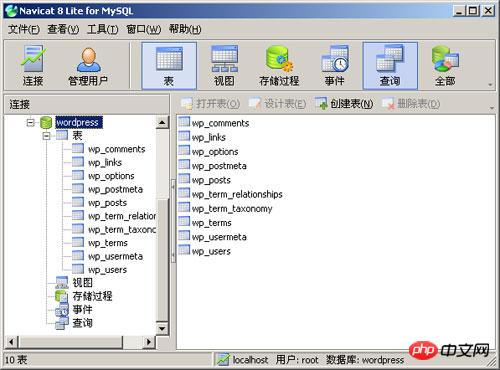This screenshot has width=500, height=370.
Task: Select wp_comments in the left tree
Action: (x=116, y=149)
